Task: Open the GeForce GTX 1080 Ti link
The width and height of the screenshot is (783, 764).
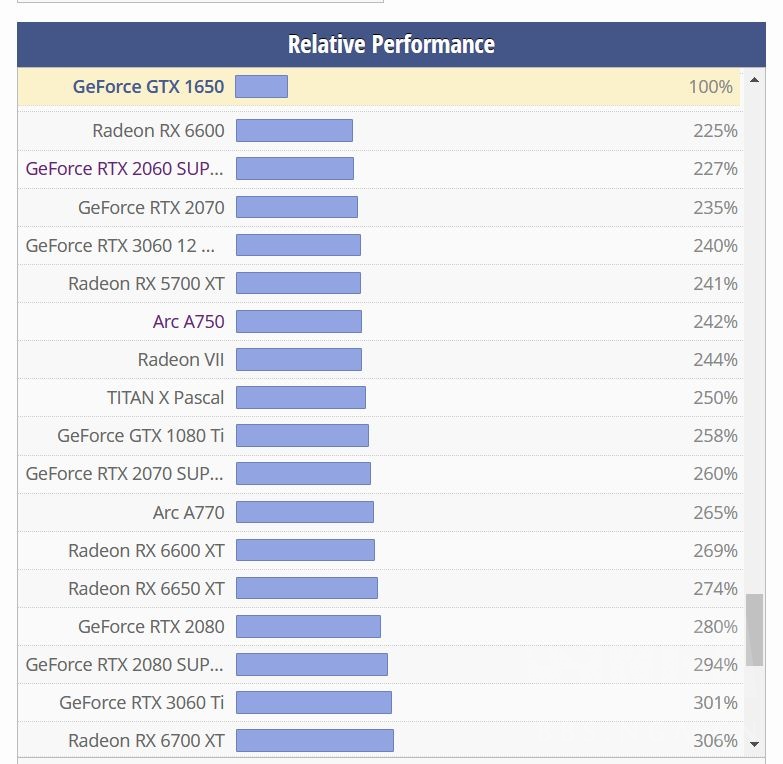Action: [x=141, y=436]
